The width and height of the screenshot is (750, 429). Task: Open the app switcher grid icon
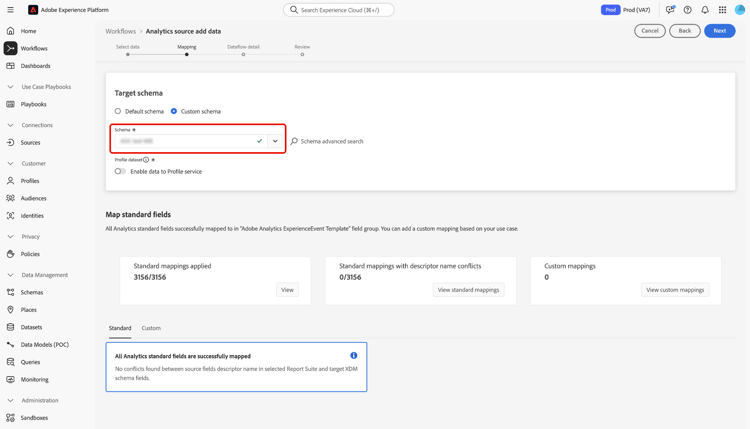click(x=722, y=10)
